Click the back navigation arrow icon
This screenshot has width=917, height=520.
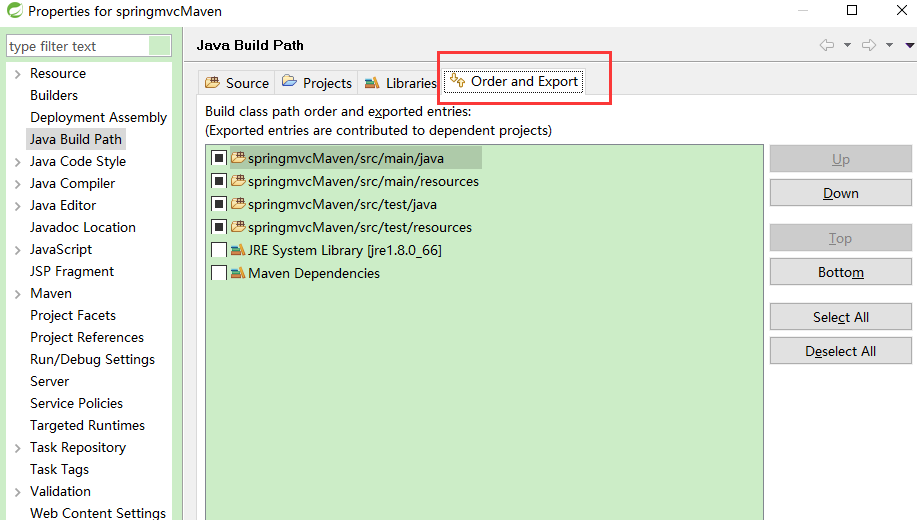[x=827, y=45]
